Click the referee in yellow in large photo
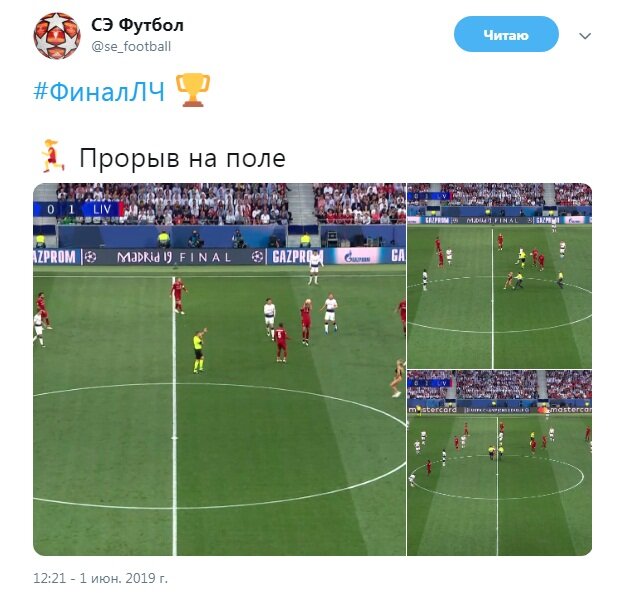Image resolution: width=618 pixels, height=593 pixels. [199, 351]
